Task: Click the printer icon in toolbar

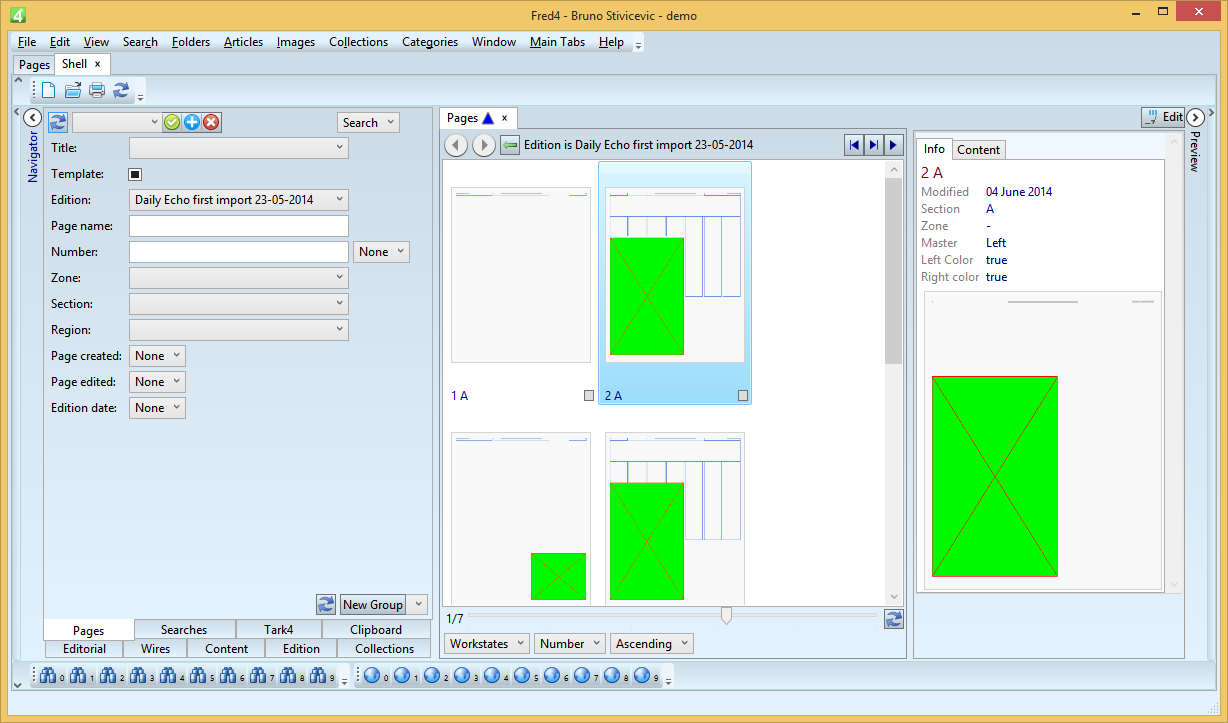Action: pyautogui.click(x=97, y=90)
